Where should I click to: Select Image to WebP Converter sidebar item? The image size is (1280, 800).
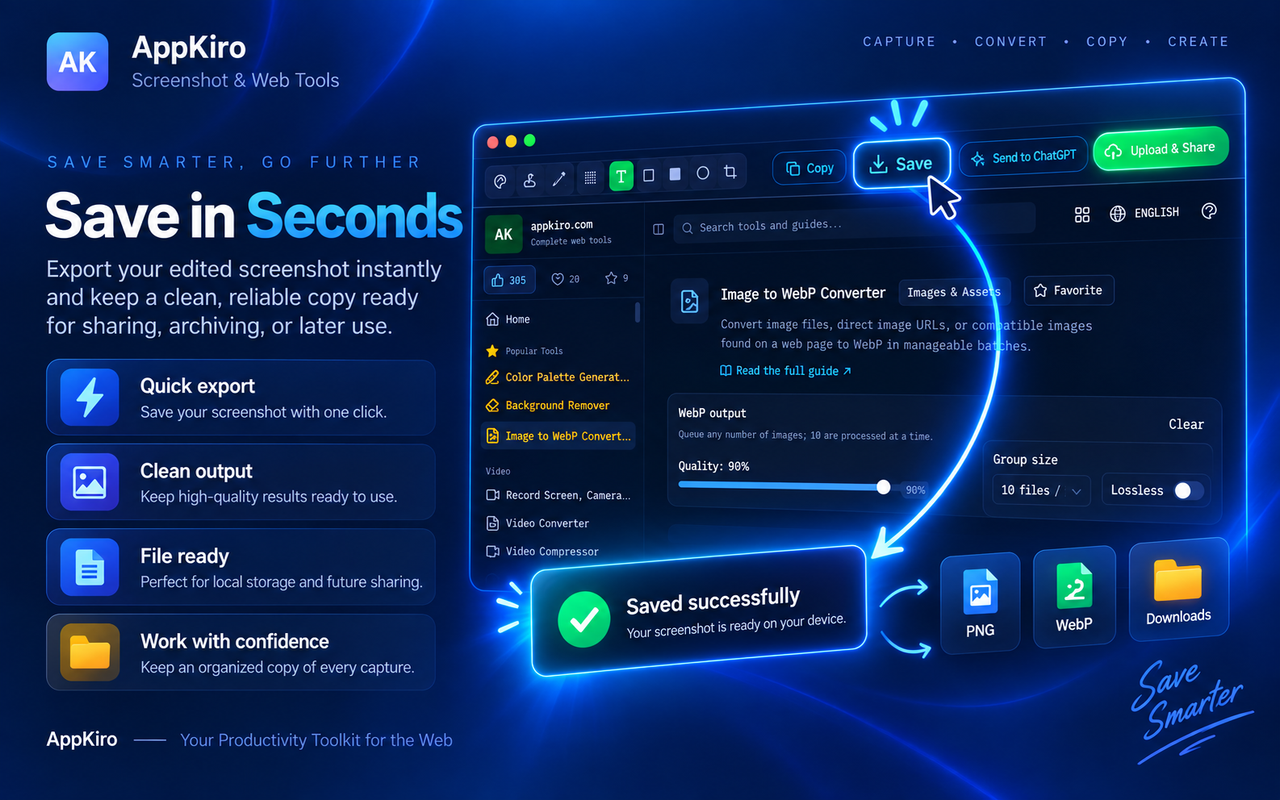pos(559,436)
